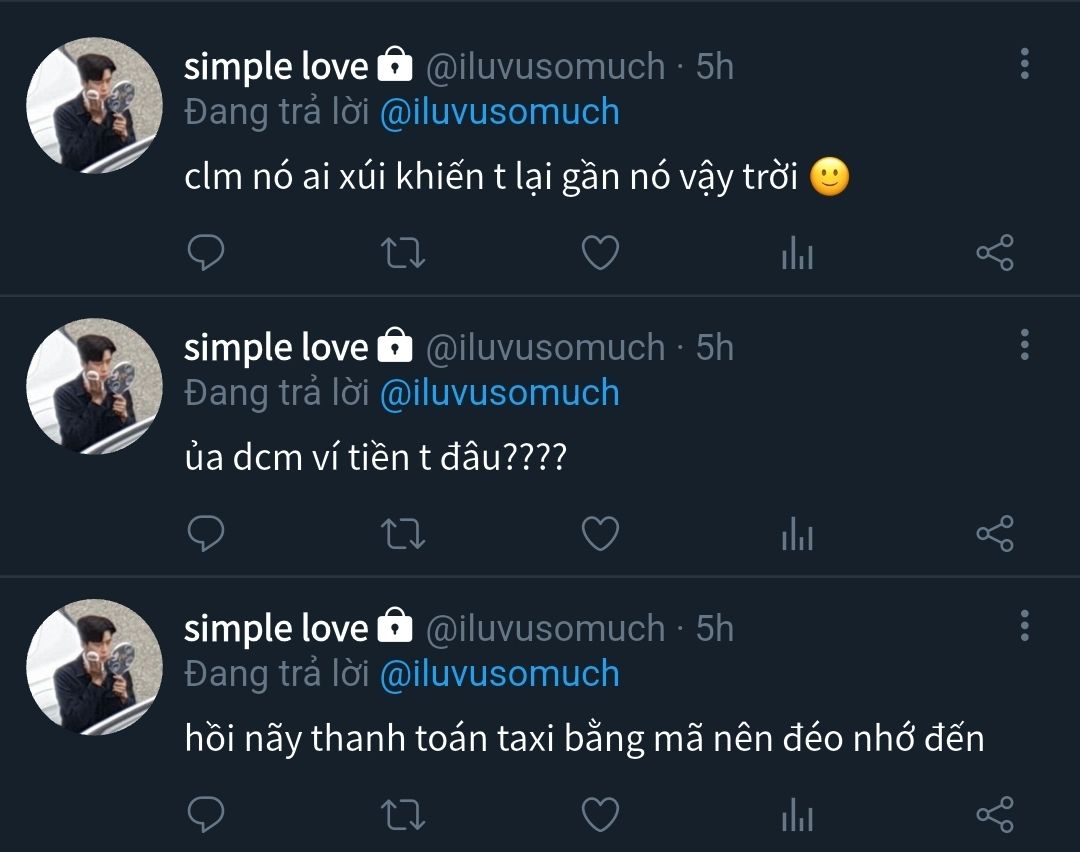Open more options on the 'ví tiền t đâu' tweet
Viewport: 1080px width, 852px height.
pyautogui.click(x=1024, y=345)
